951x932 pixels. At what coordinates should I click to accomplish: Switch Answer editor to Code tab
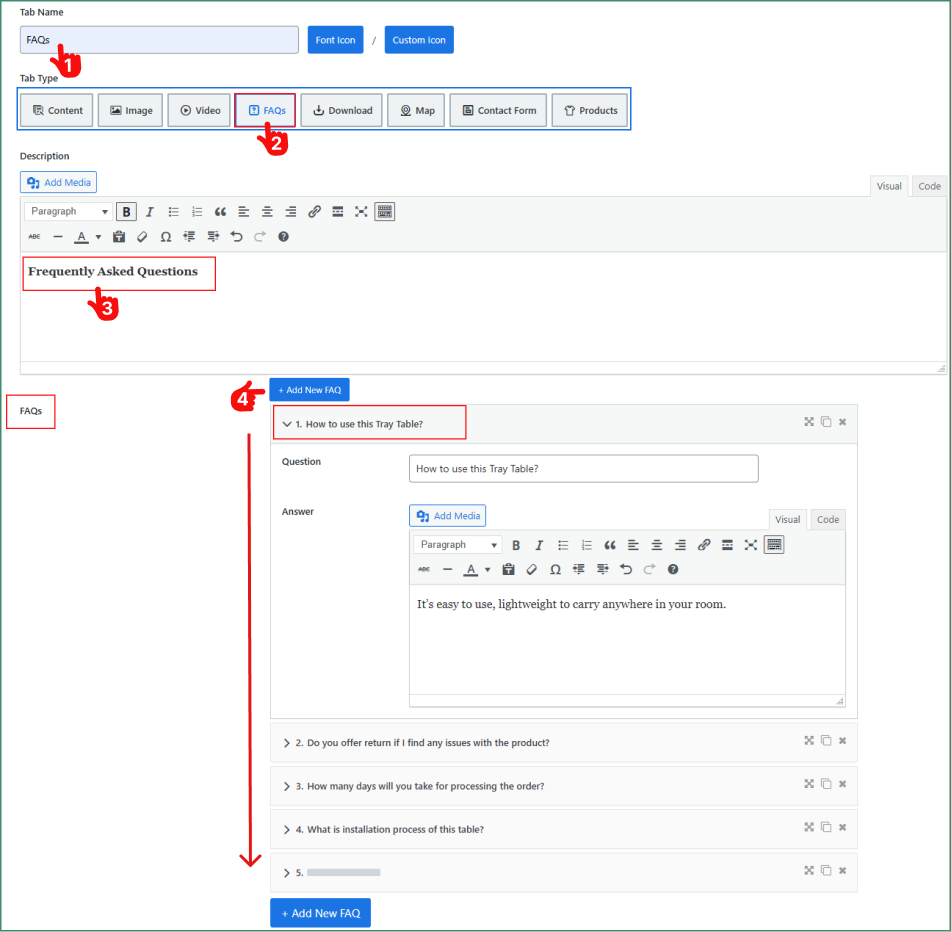pos(828,520)
